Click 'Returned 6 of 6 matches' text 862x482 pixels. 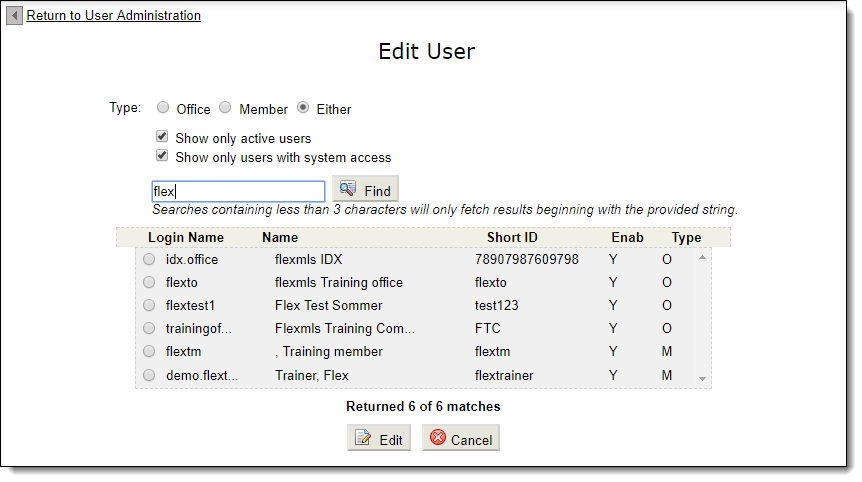[x=423, y=407]
